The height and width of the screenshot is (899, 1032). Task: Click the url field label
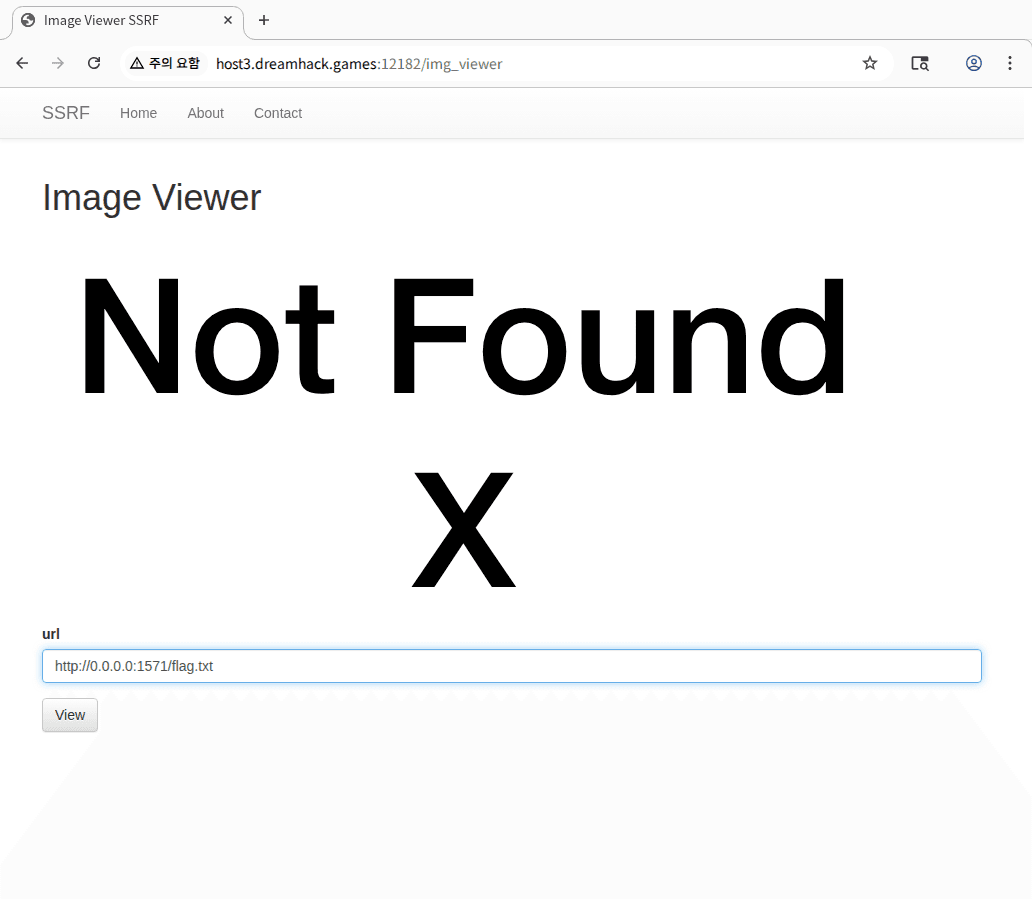pyautogui.click(x=51, y=634)
